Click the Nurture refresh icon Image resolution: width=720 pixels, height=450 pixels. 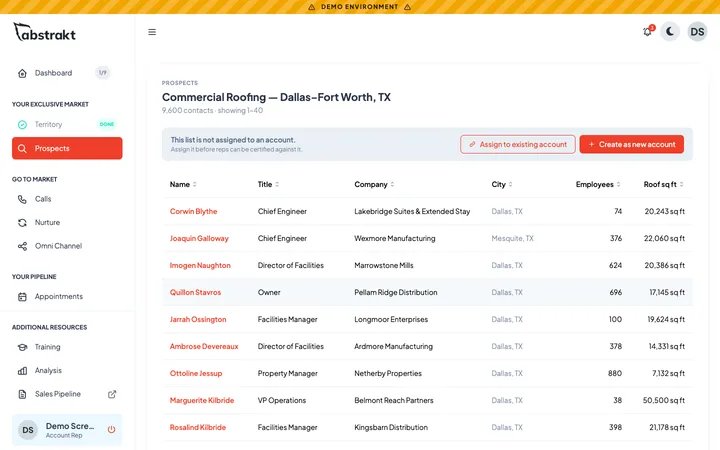(x=22, y=222)
